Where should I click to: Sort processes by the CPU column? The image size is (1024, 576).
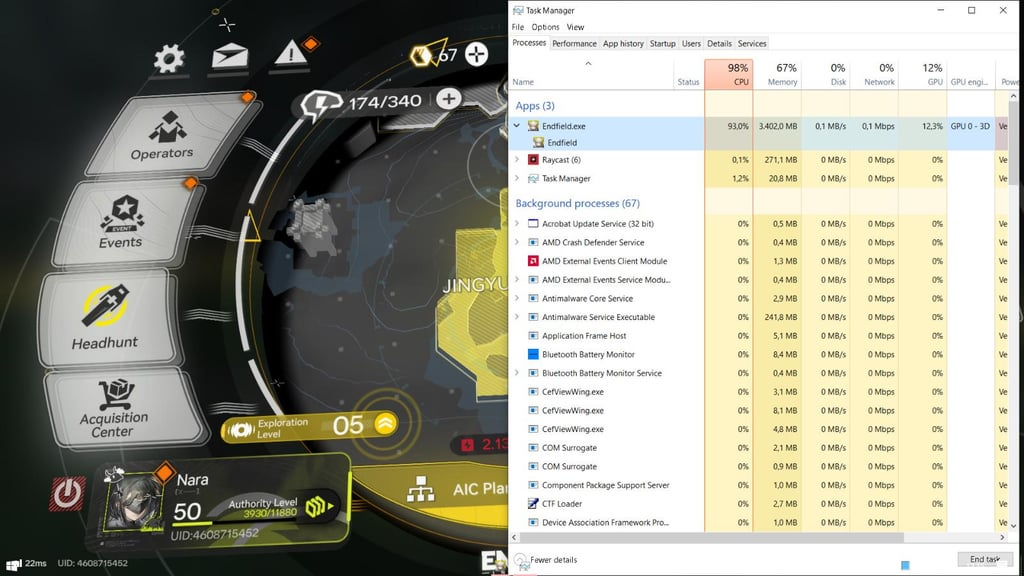coord(729,74)
